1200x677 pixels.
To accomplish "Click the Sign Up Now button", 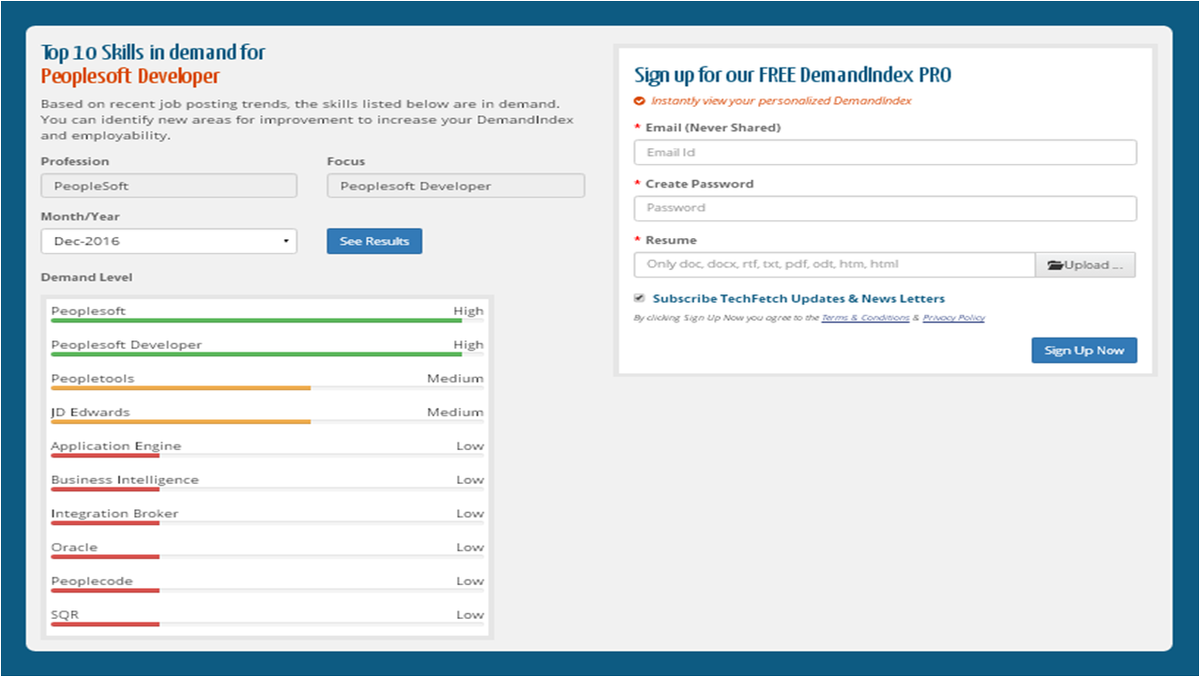I will click(1084, 350).
